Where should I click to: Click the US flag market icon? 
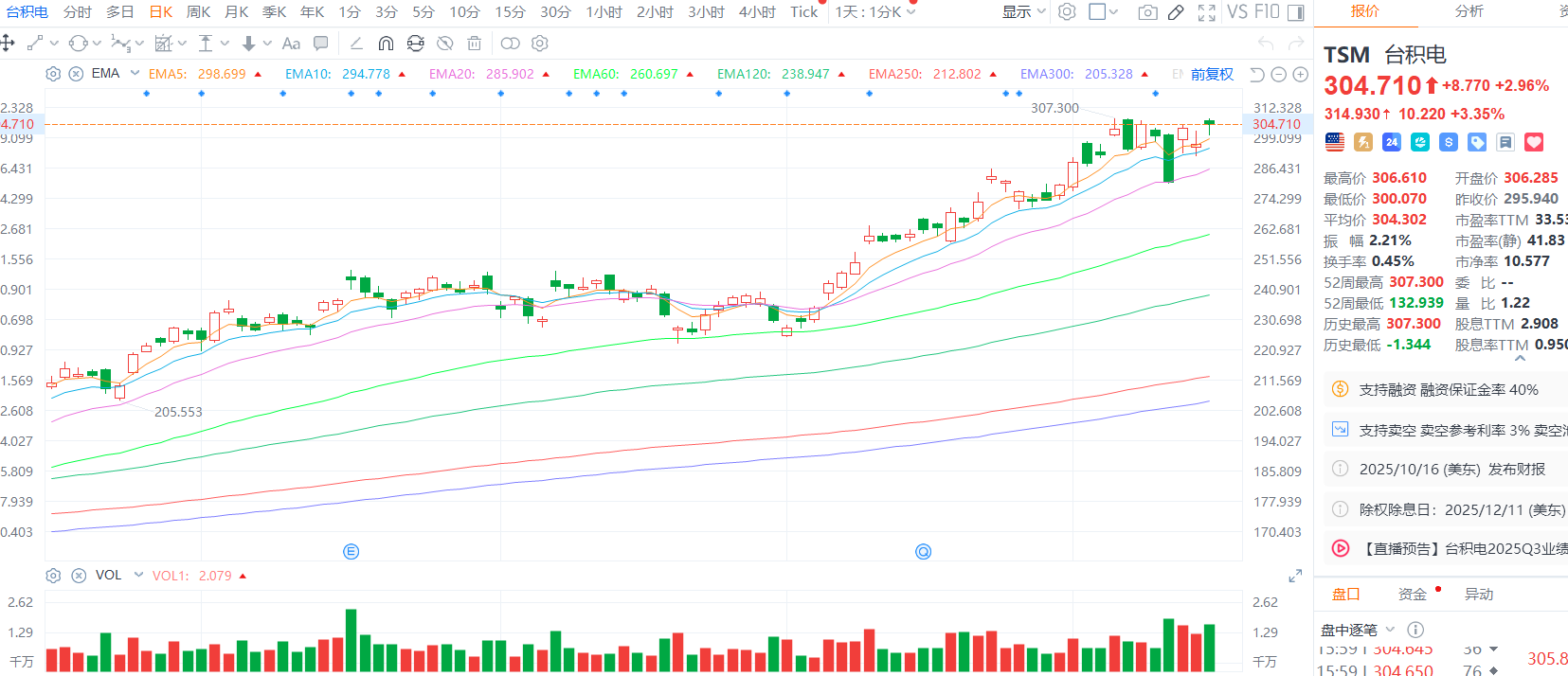(1335, 142)
